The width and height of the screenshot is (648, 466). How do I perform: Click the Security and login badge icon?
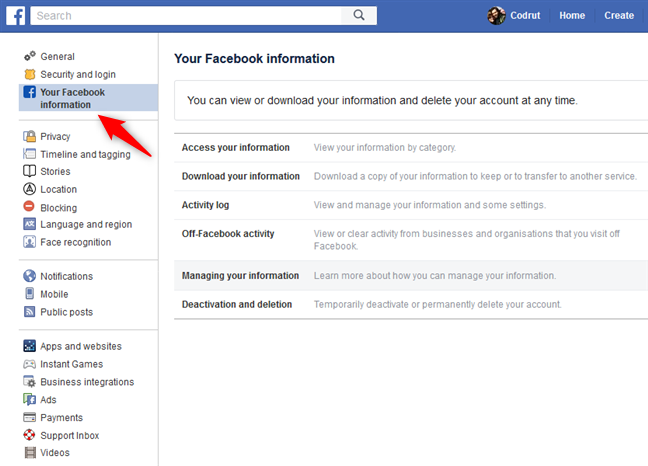(29, 74)
